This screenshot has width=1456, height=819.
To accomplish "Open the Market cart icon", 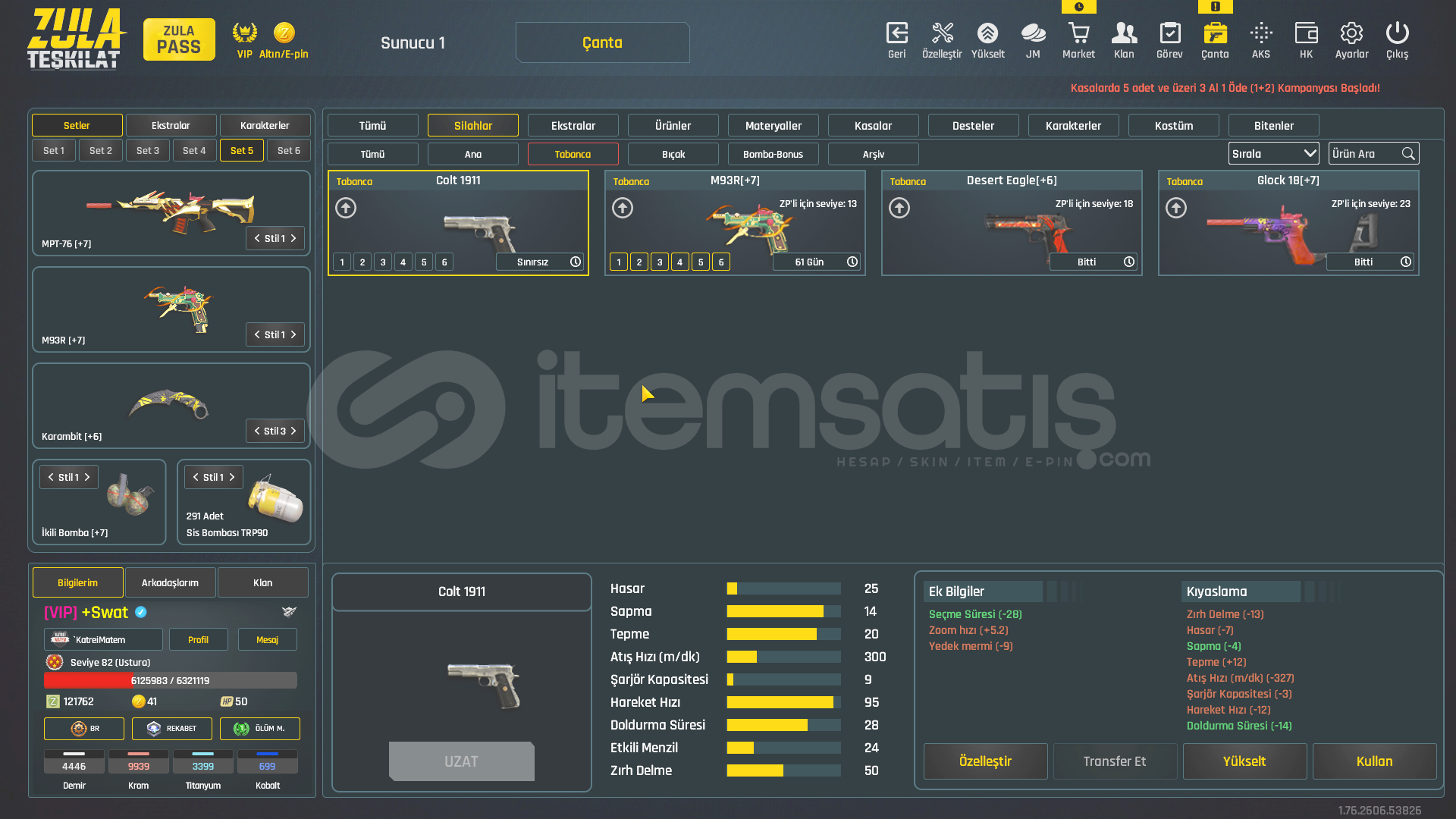I will [x=1078, y=33].
